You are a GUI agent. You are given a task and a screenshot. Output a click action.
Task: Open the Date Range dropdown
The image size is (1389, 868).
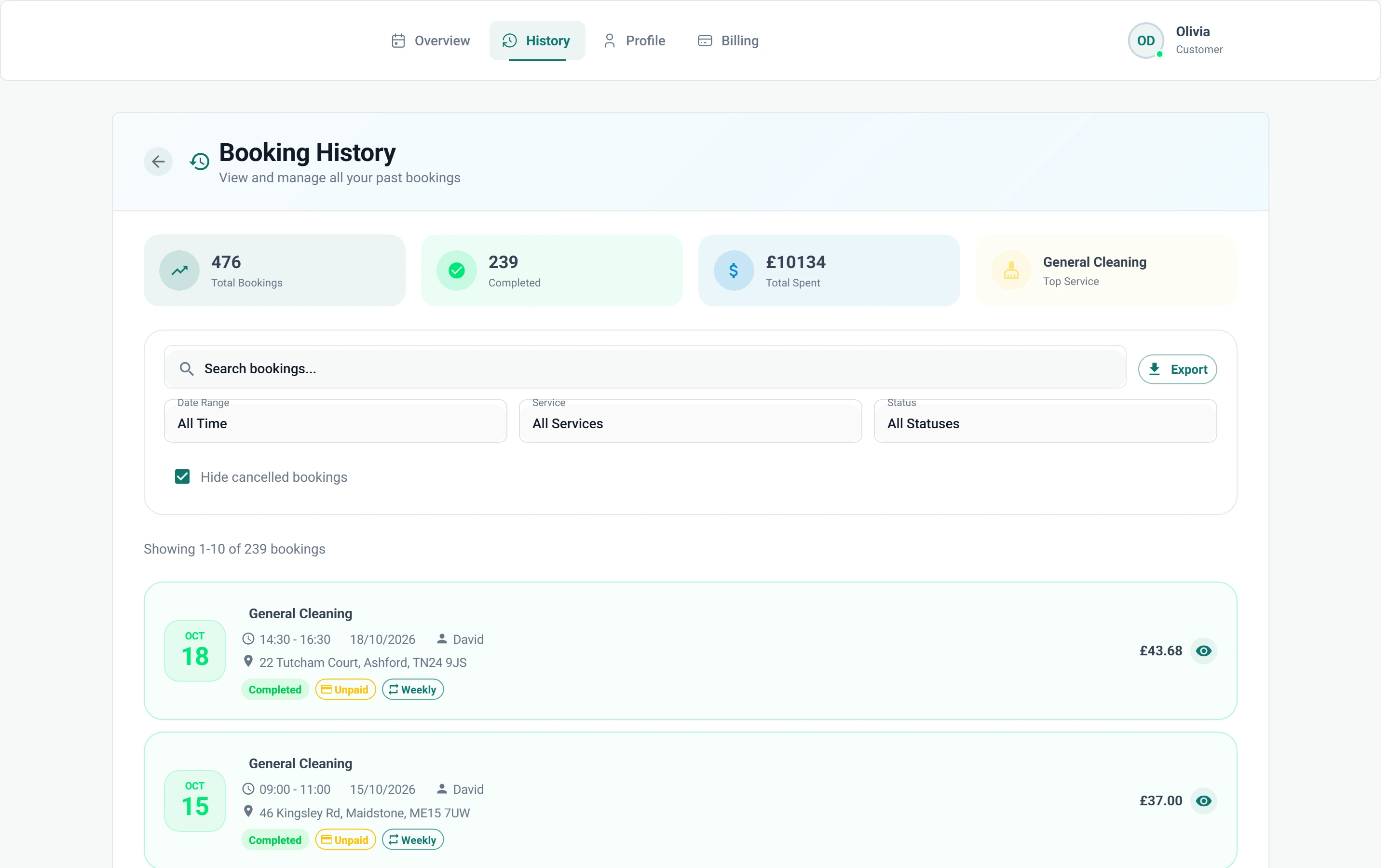click(x=336, y=421)
